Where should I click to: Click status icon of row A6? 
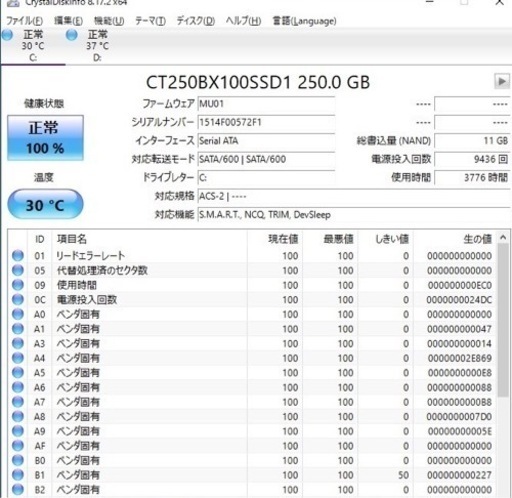pos(18,387)
